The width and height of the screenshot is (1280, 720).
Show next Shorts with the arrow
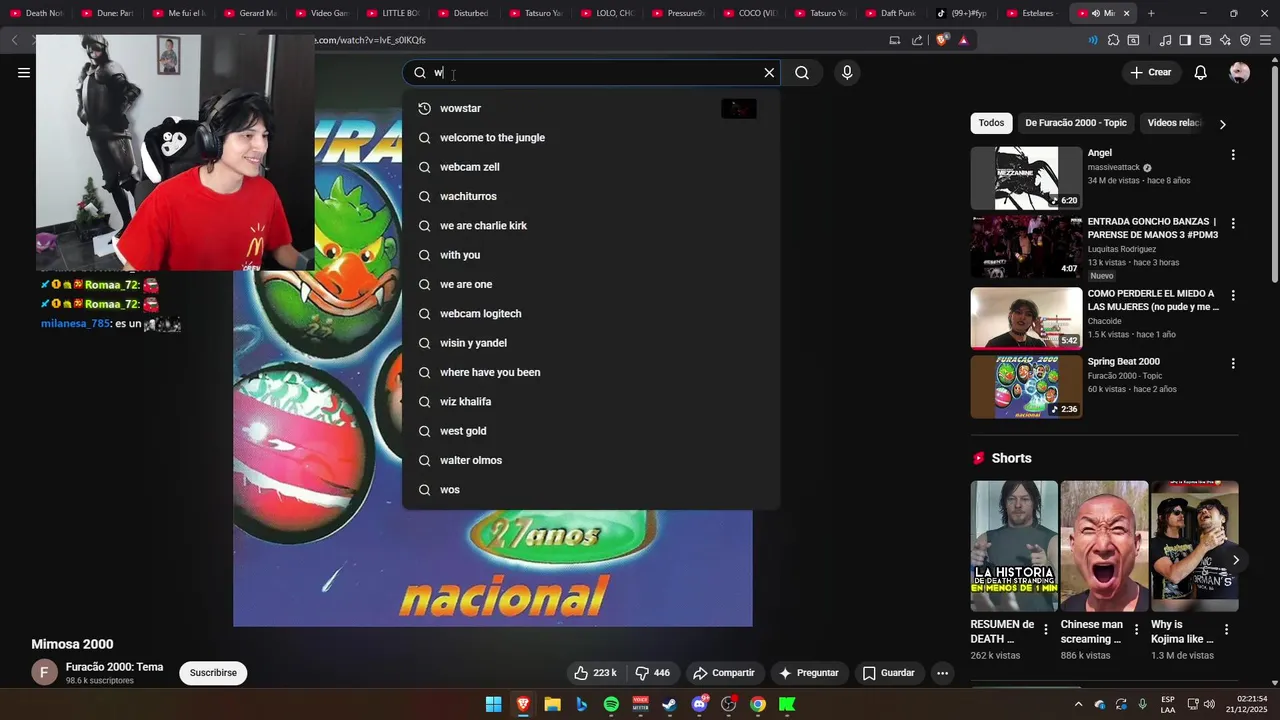pyautogui.click(x=1236, y=560)
